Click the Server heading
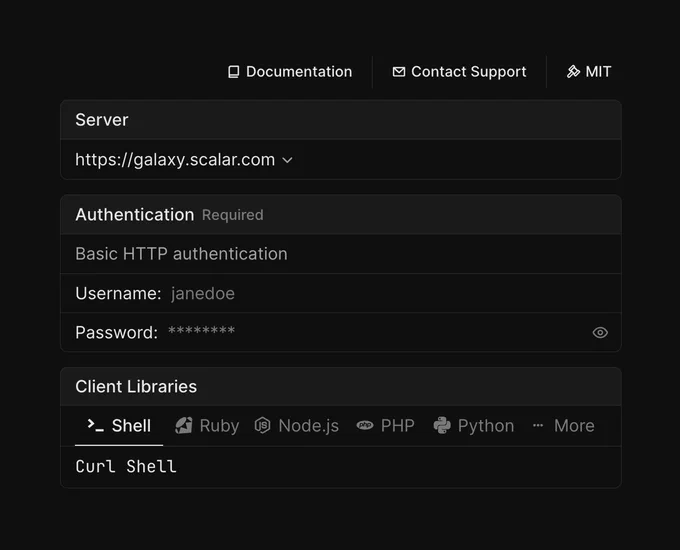This screenshot has height=550, width=680. point(101,120)
